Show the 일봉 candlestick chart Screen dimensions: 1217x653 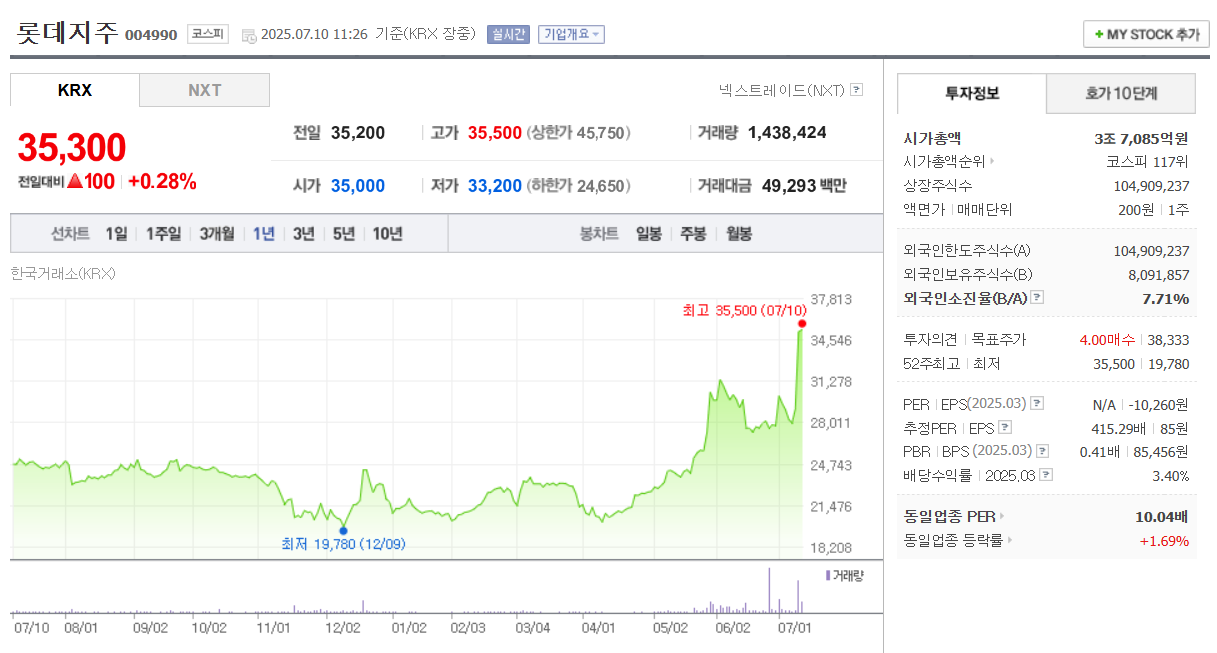click(648, 234)
